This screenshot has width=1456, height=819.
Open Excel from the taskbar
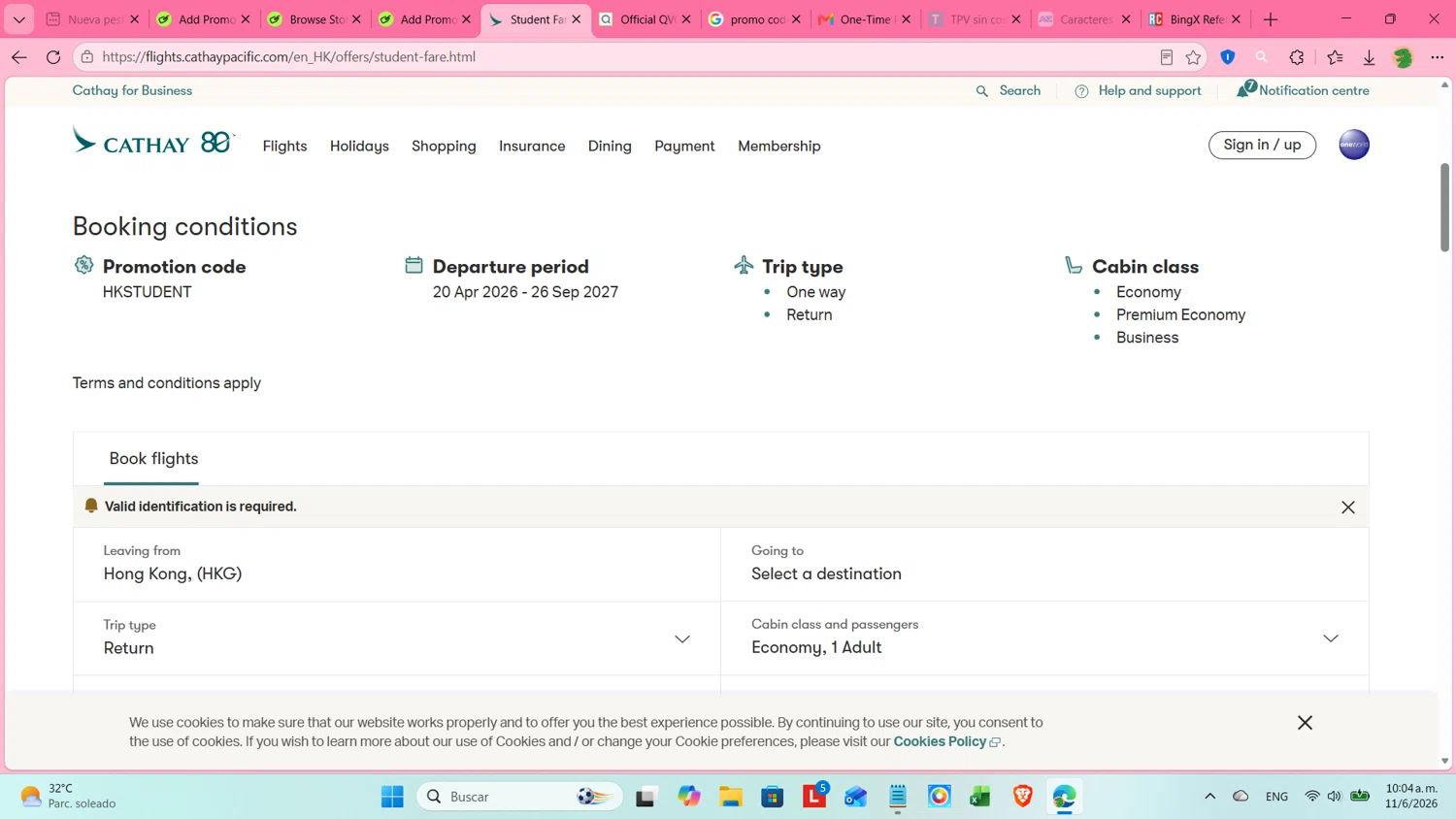pos(980,797)
